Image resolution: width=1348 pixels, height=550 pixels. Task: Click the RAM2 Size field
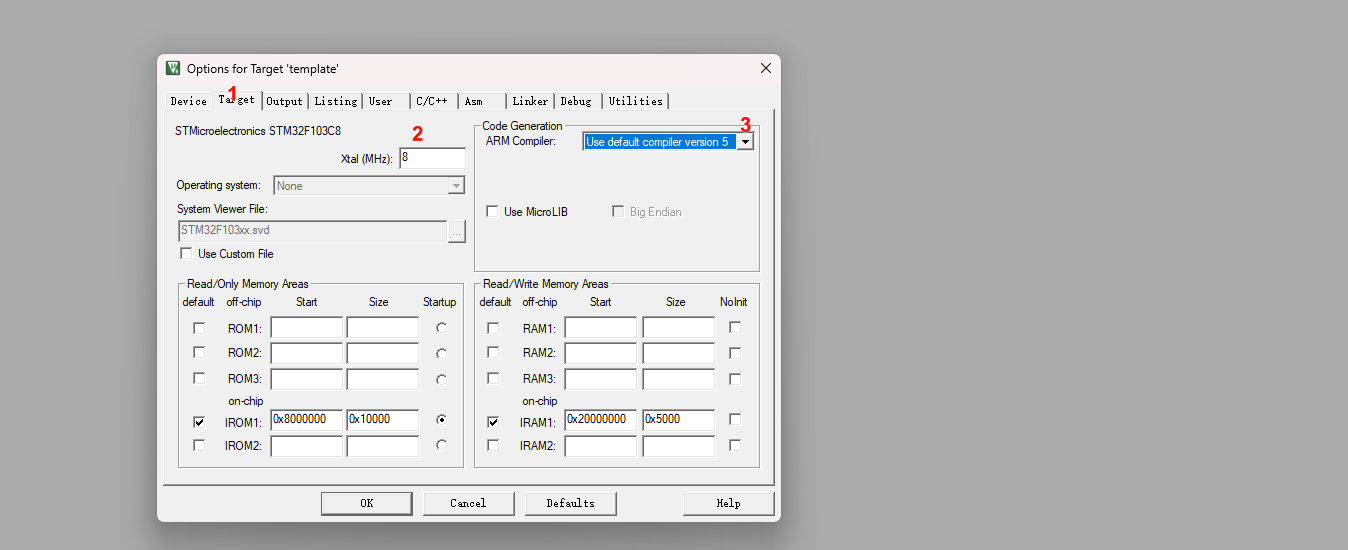click(x=678, y=353)
